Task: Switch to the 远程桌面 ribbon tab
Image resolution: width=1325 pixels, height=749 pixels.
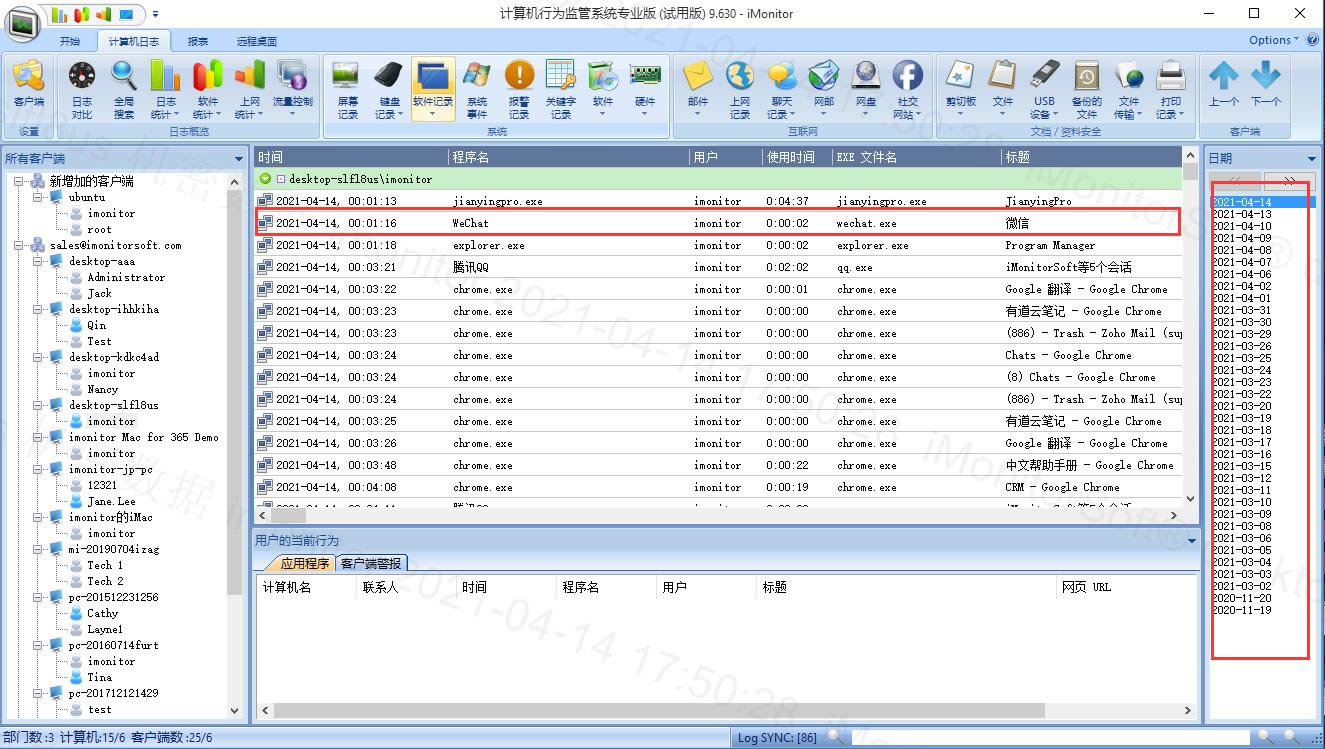Action: tap(257, 41)
